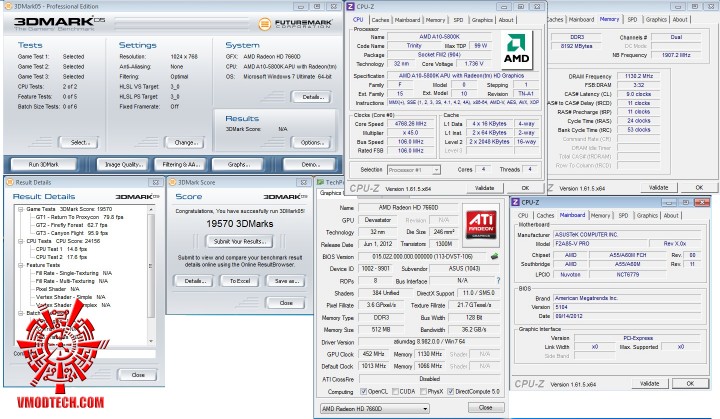
Task: Click the 19570 3DMarks score text
Action: coord(240,224)
